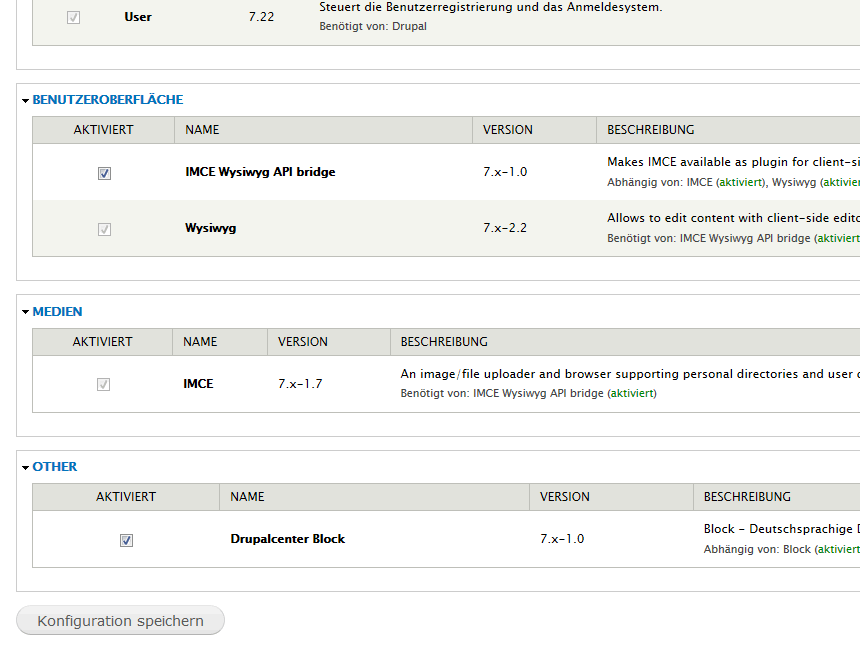Collapse the MEDIEN fieldset via its title
Screen dimensions: 860x663
(x=57, y=312)
